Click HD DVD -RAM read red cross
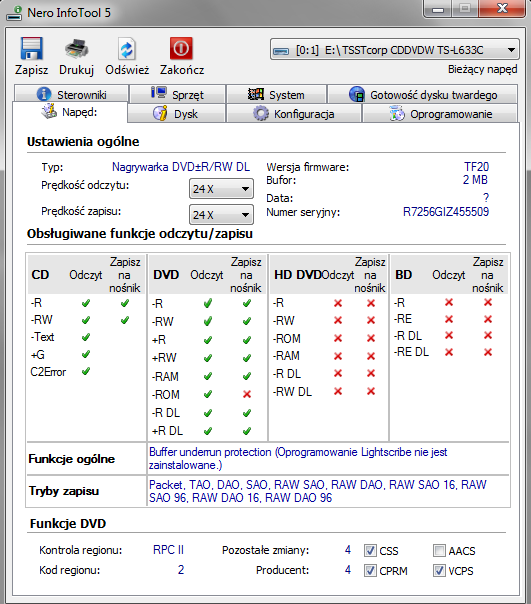Viewport: 531px width, 604px height. coord(338,356)
